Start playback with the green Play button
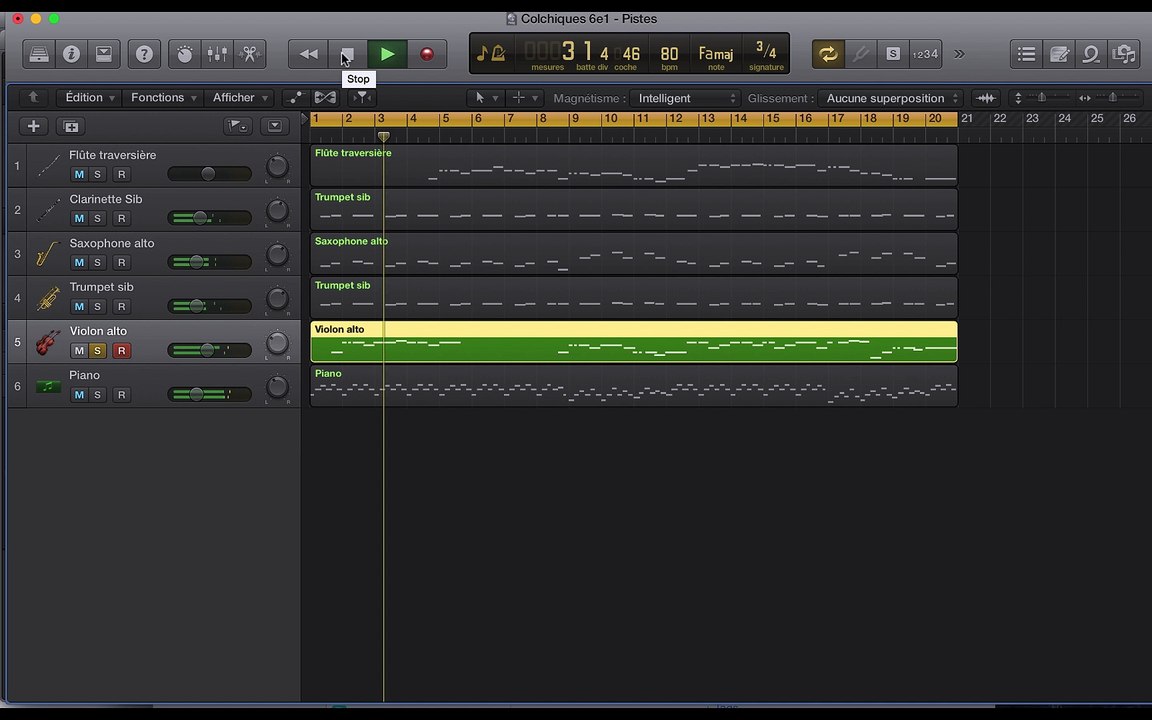The image size is (1152, 720). [x=387, y=54]
